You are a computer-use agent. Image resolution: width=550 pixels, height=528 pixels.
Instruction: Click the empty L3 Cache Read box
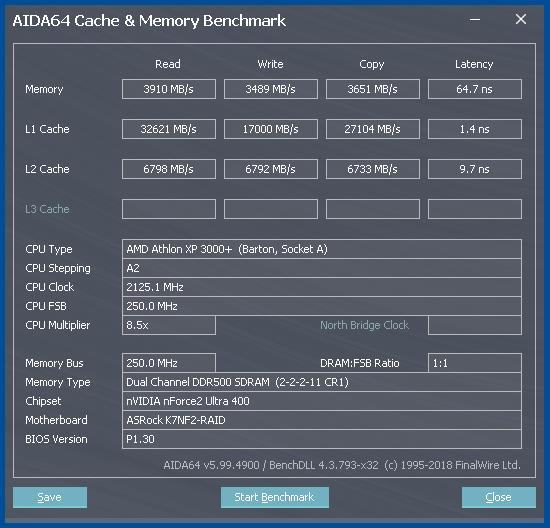tap(169, 209)
